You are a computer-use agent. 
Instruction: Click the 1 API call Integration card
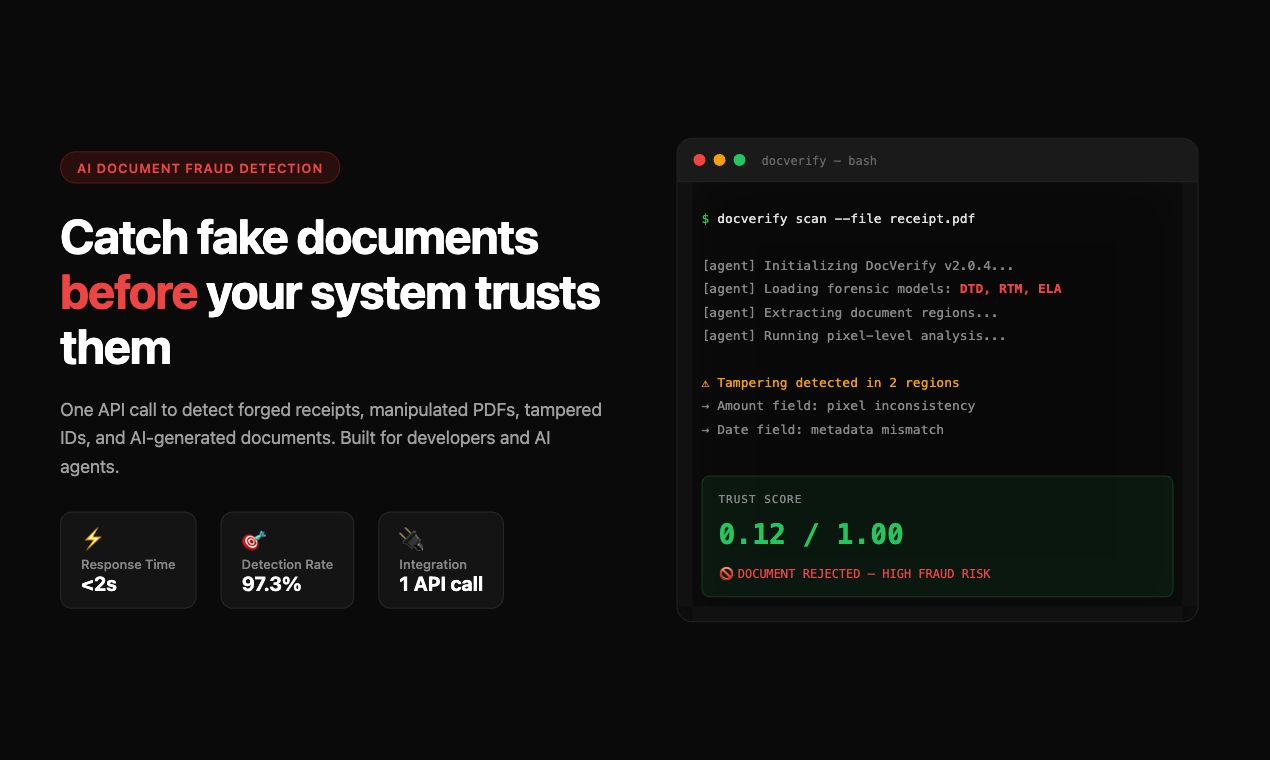(x=441, y=560)
